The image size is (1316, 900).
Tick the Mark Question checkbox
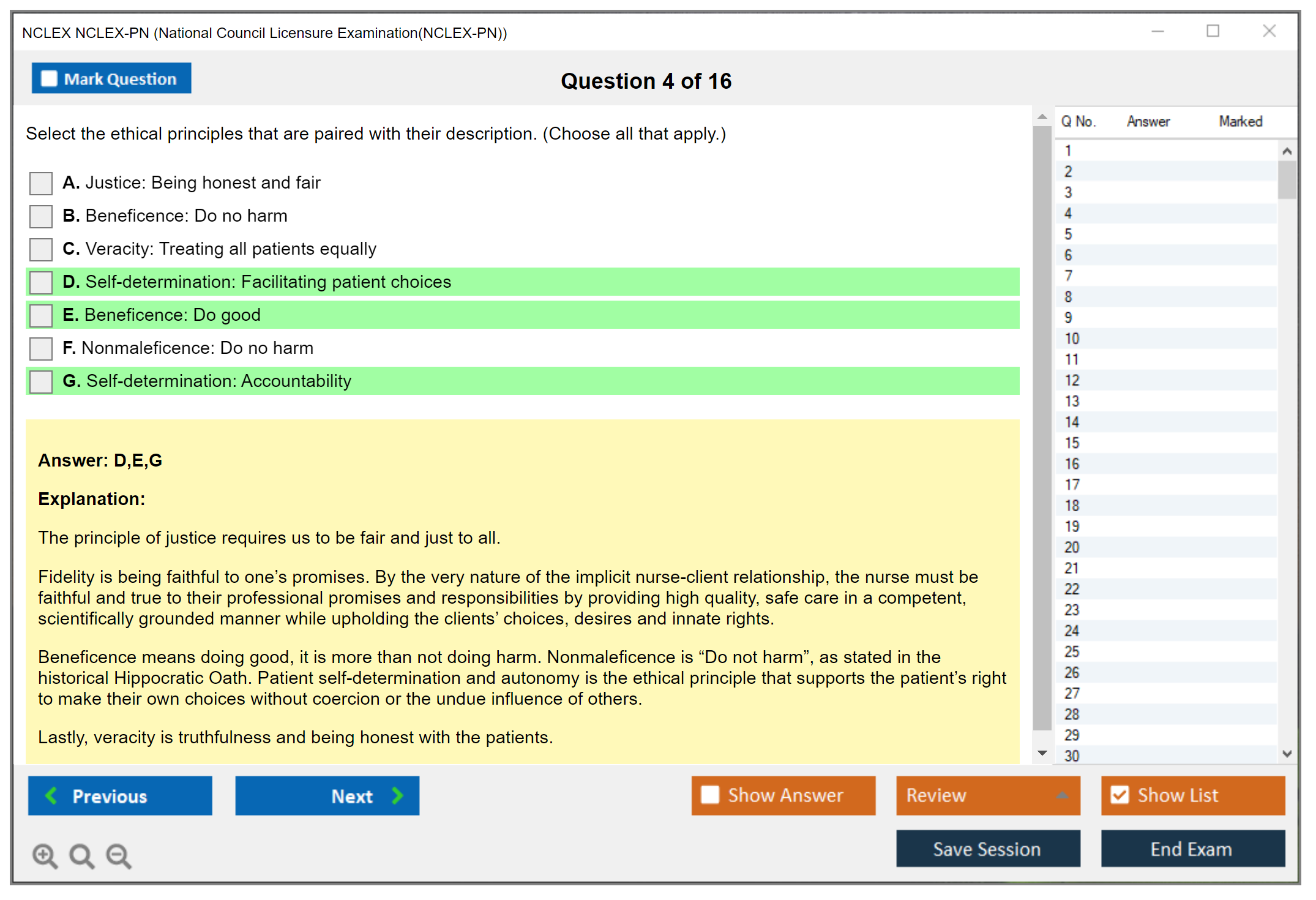coord(49,78)
